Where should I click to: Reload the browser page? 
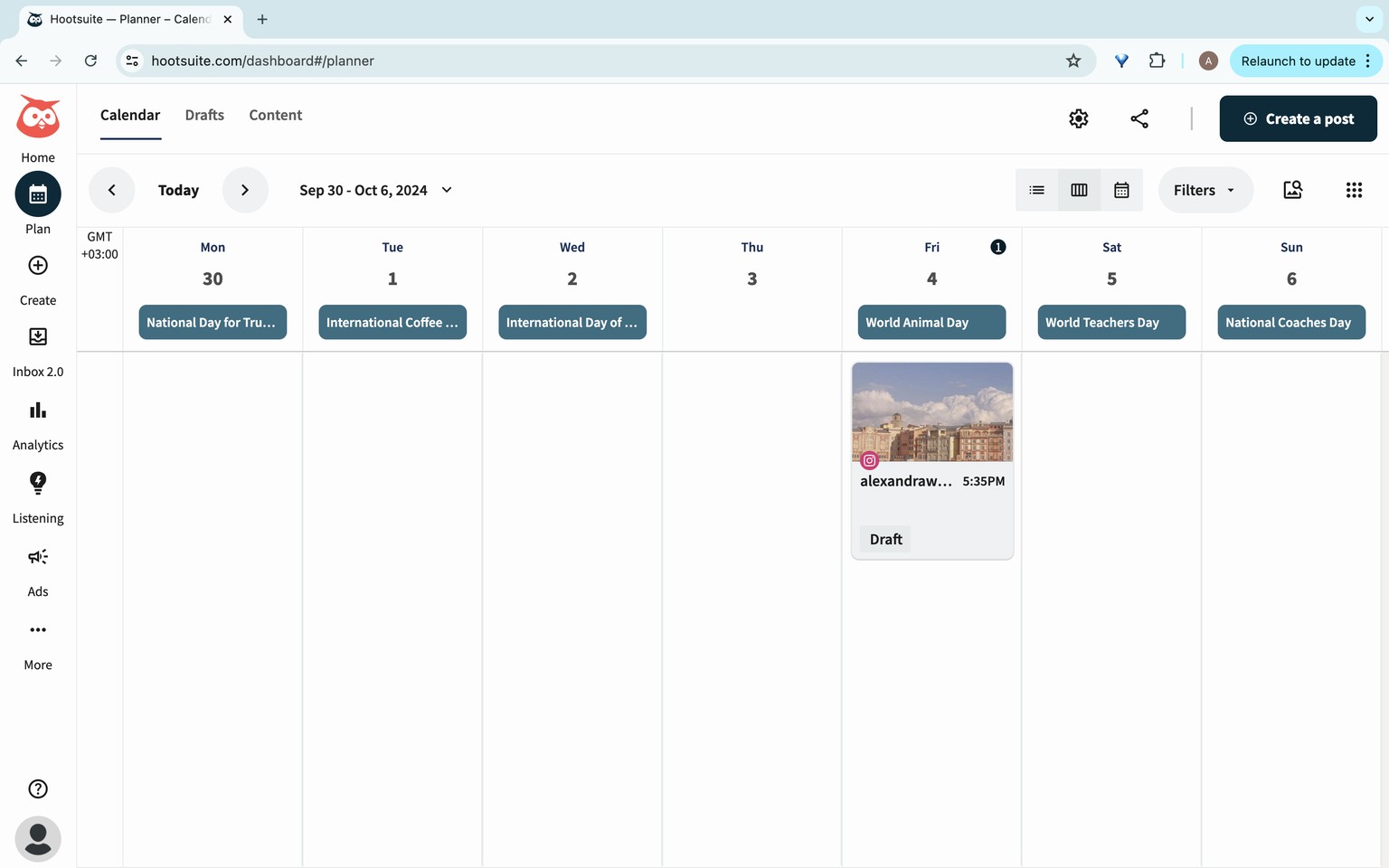90,61
